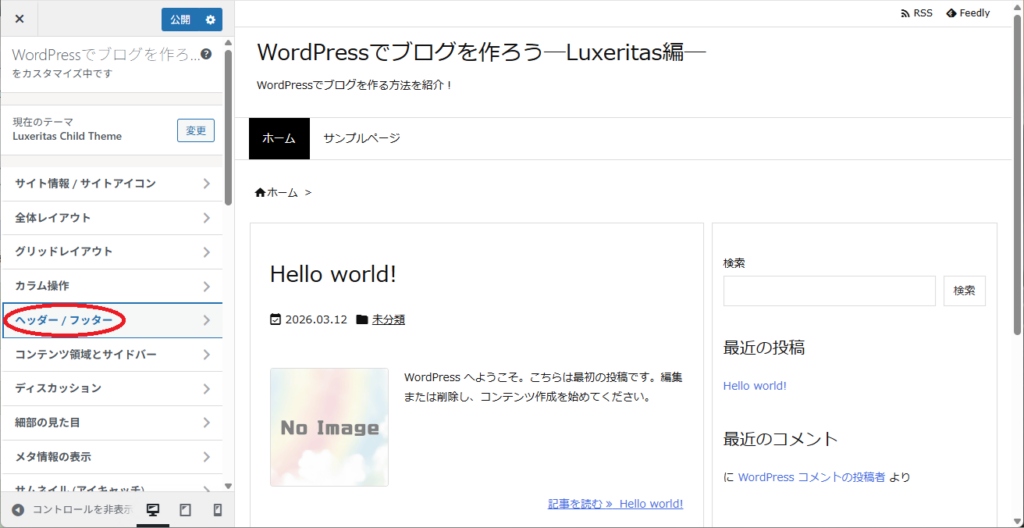Click the No Image thumbnail
This screenshot has height=528, width=1024.
(x=329, y=427)
